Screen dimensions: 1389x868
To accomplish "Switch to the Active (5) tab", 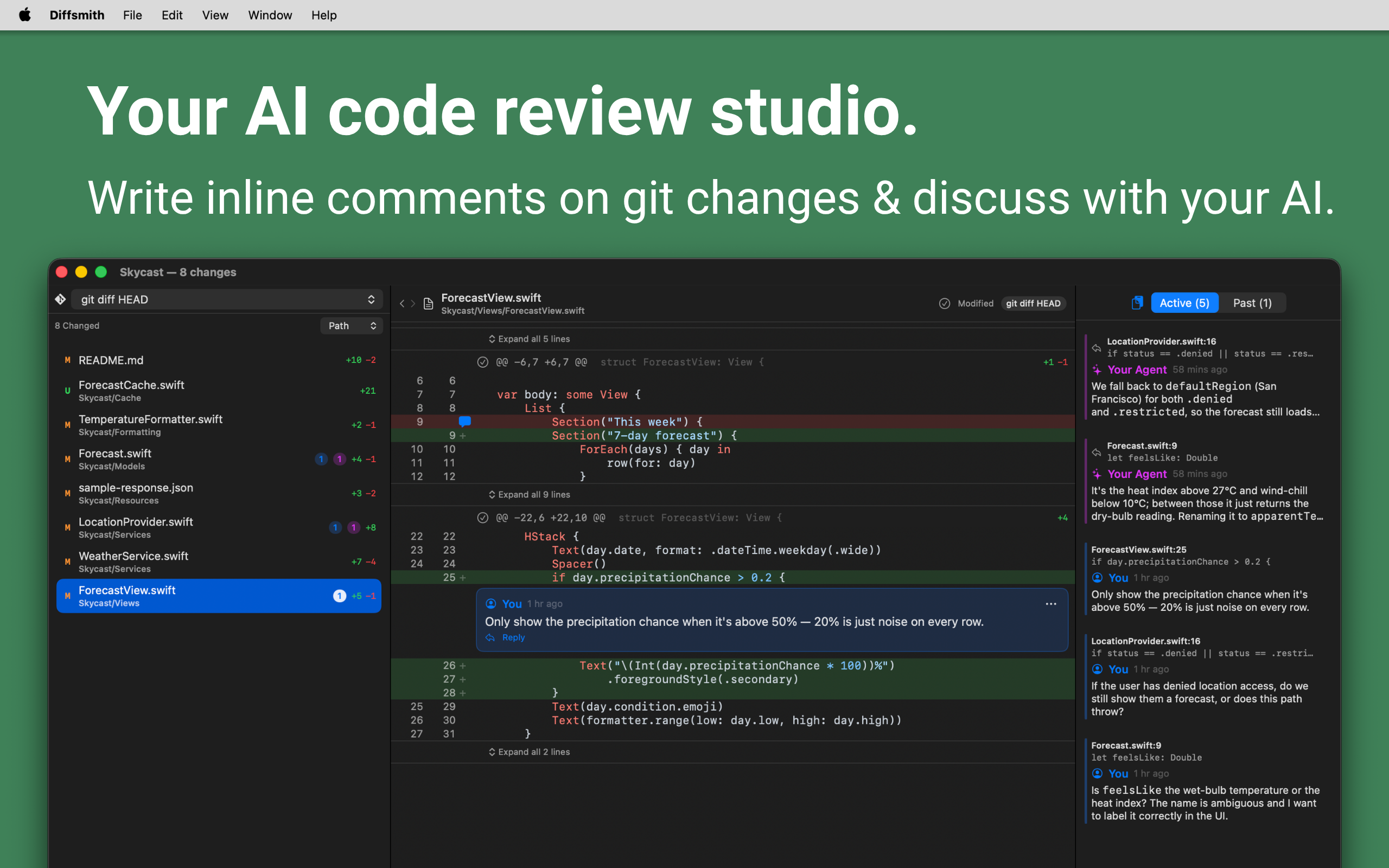I will pos(1184,303).
